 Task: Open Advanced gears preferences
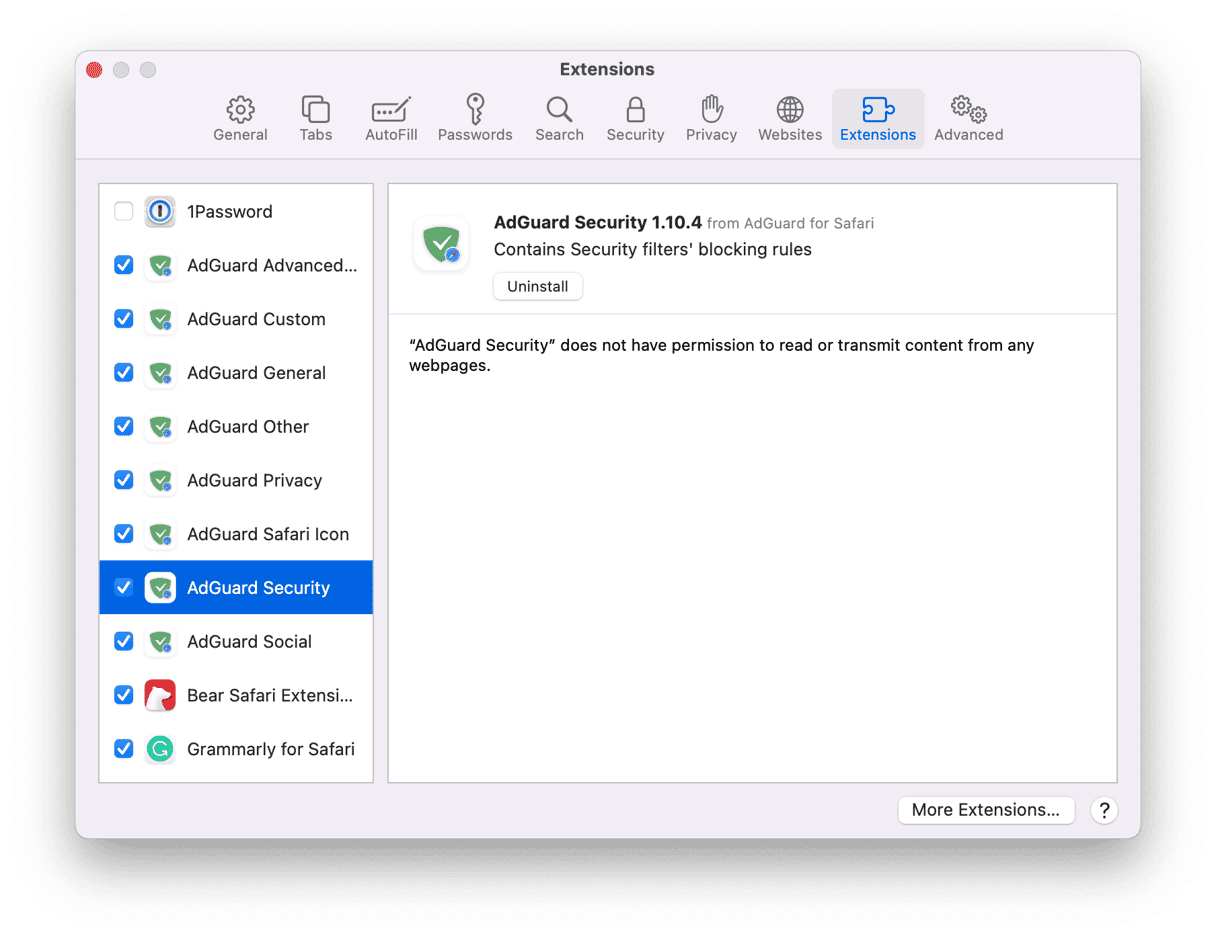pyautogui.click(x=968, y=119)
